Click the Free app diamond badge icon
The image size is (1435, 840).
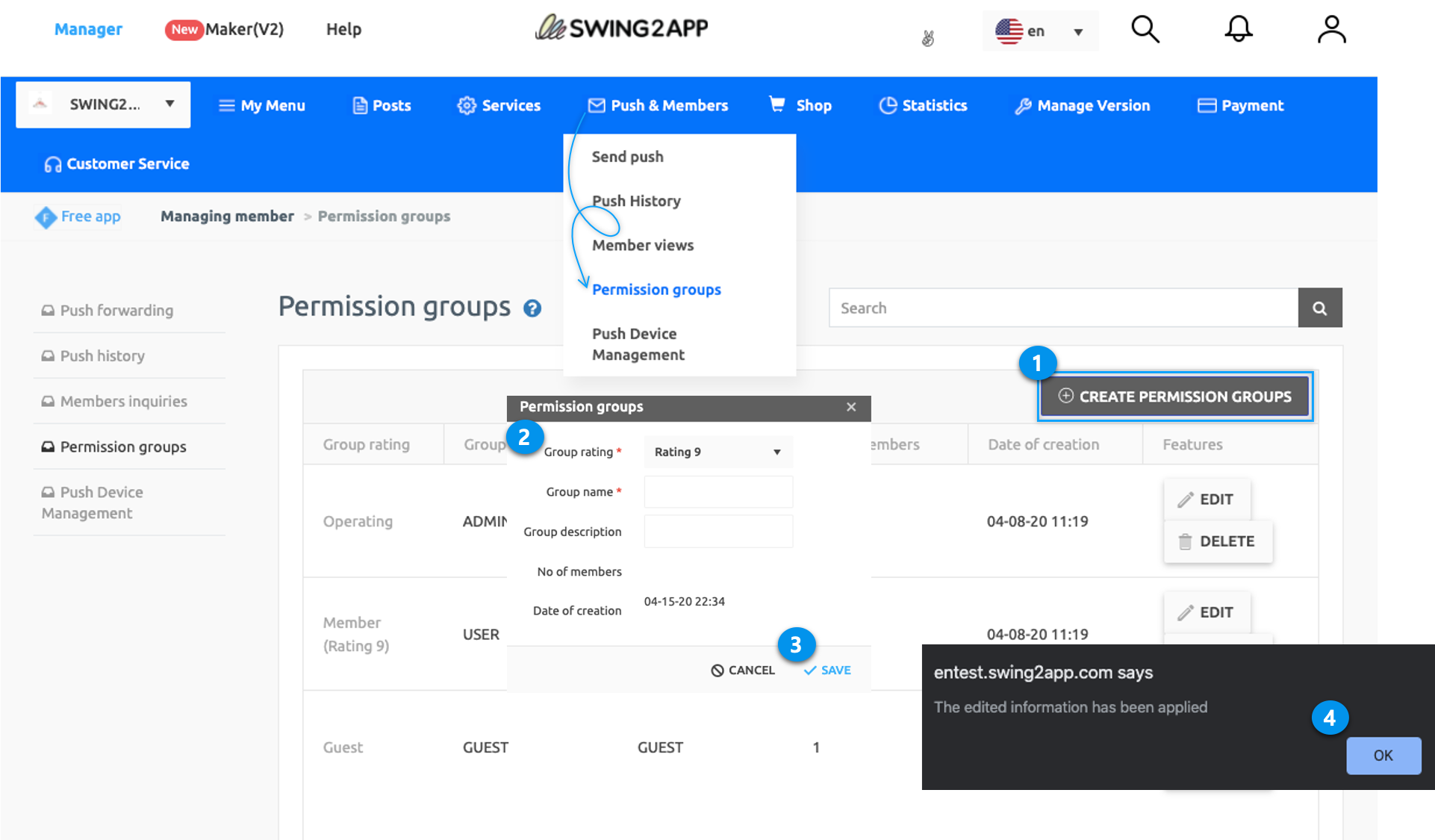(x=46, y=217)
